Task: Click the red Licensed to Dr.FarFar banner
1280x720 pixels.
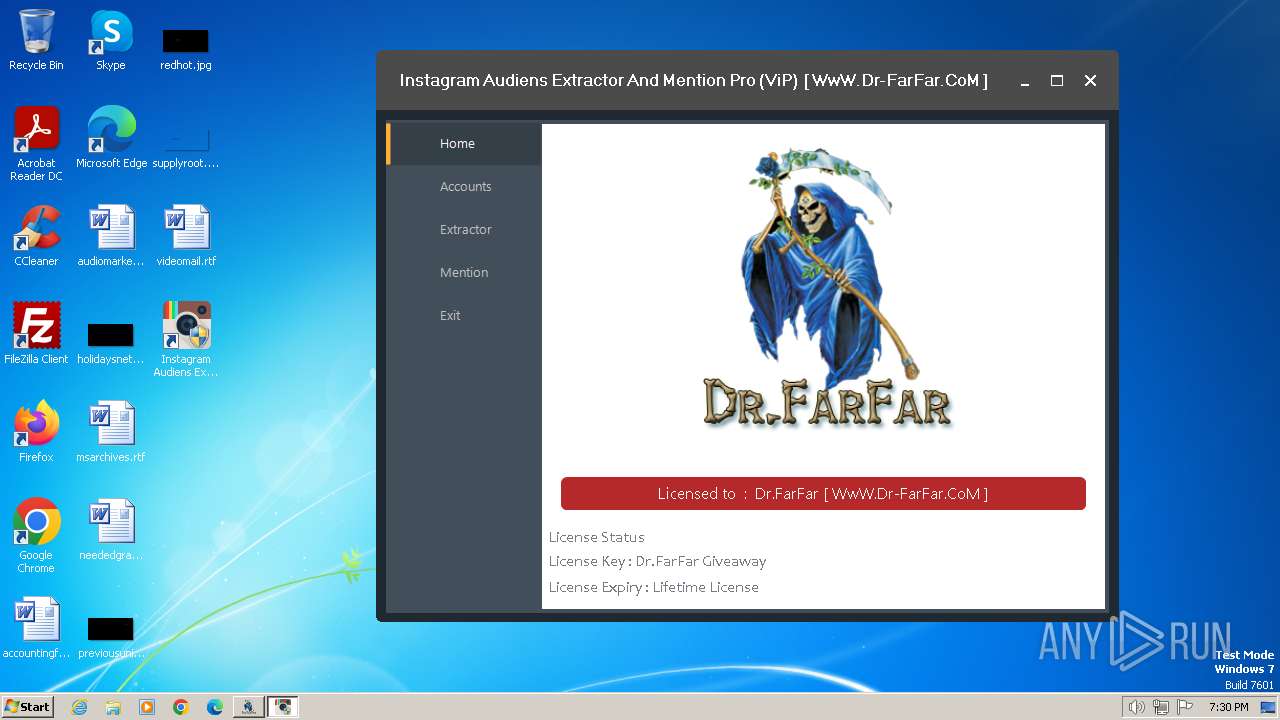Action: 823,494
